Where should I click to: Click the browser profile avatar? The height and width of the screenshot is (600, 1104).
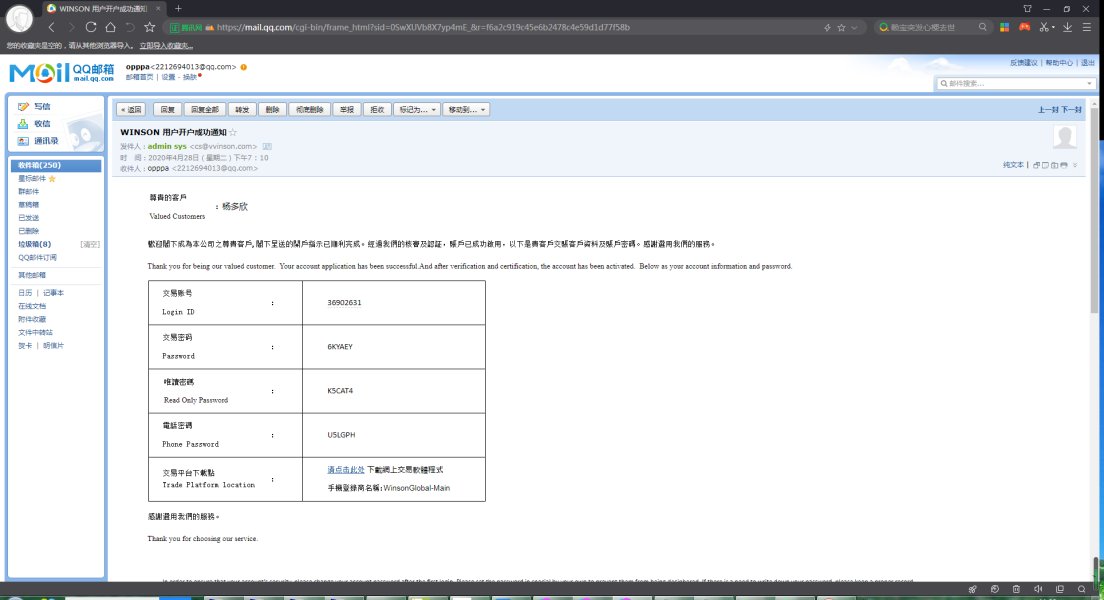coord(19,18)
